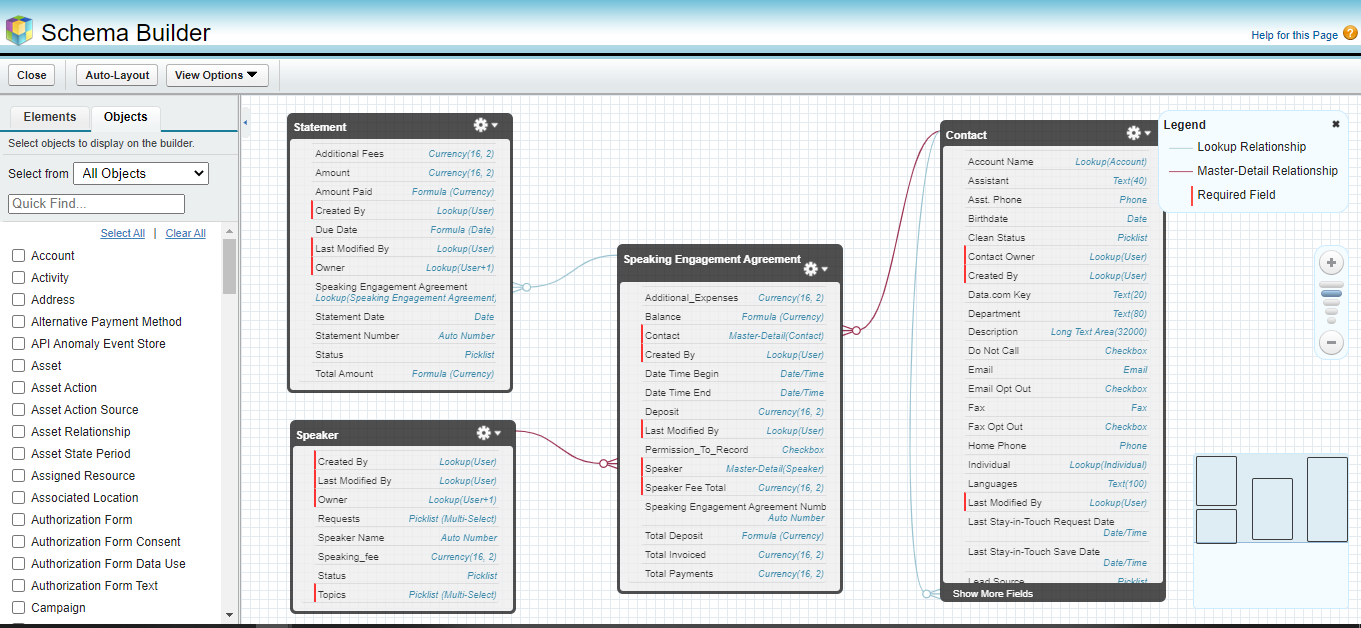The height and width of the screenshot is (628, 1361).
Task: Select the Topics field in Speaker
Action: (406, 595)
